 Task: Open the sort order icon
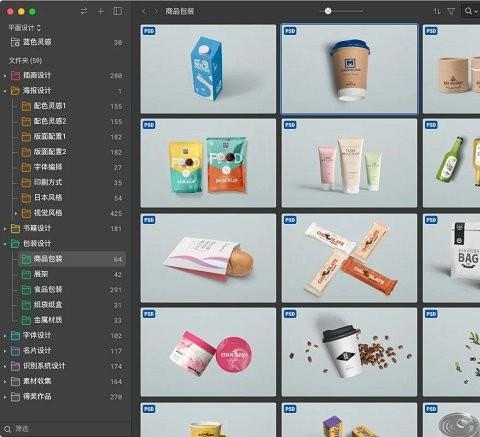point(437,11)
